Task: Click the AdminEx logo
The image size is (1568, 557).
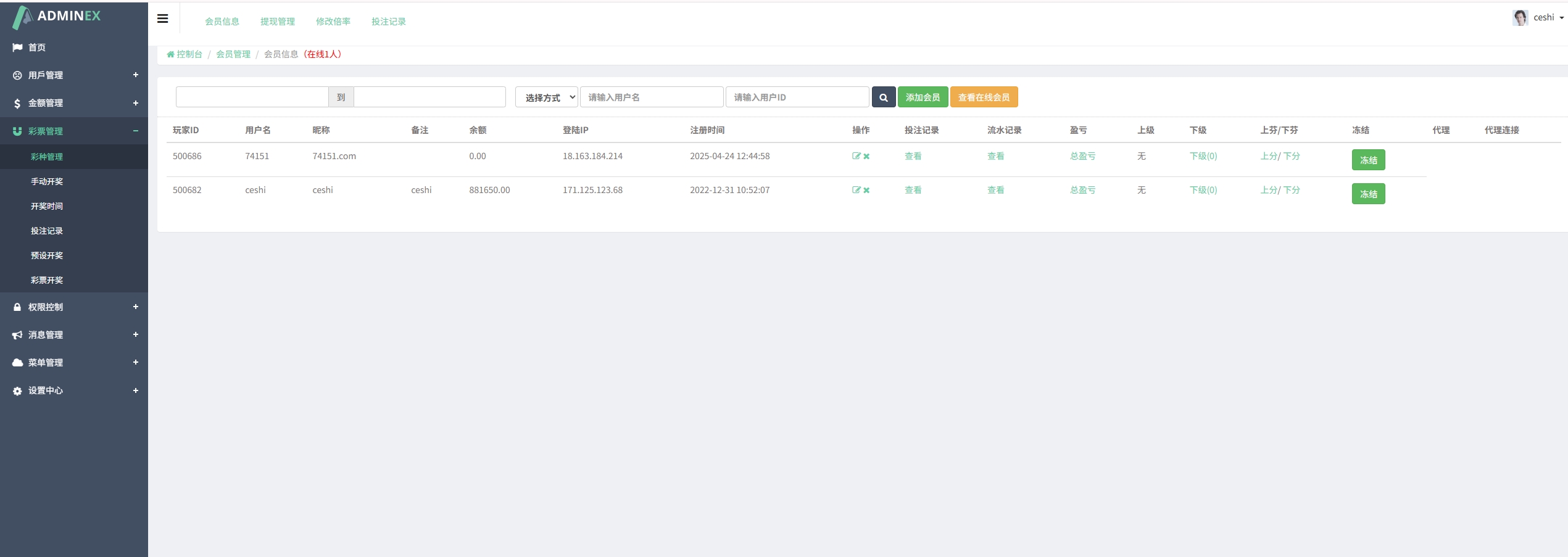Action: tap(57, 17)
